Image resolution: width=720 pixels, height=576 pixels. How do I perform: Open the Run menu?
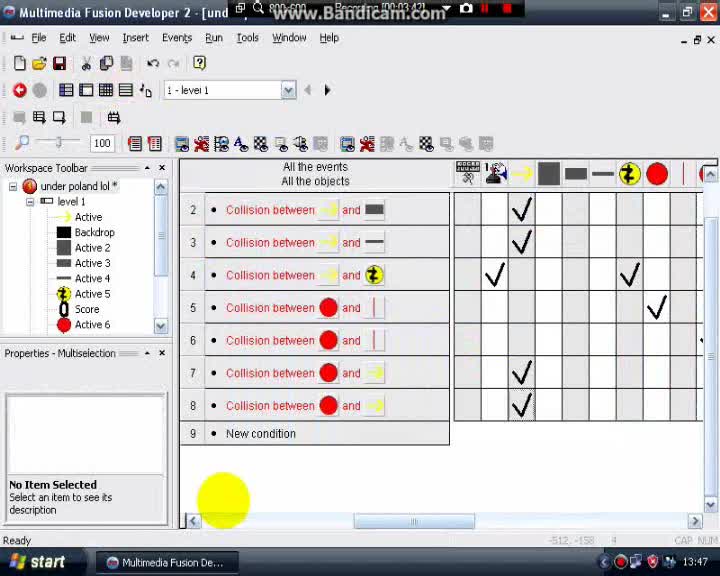click(x=214, y=38)
